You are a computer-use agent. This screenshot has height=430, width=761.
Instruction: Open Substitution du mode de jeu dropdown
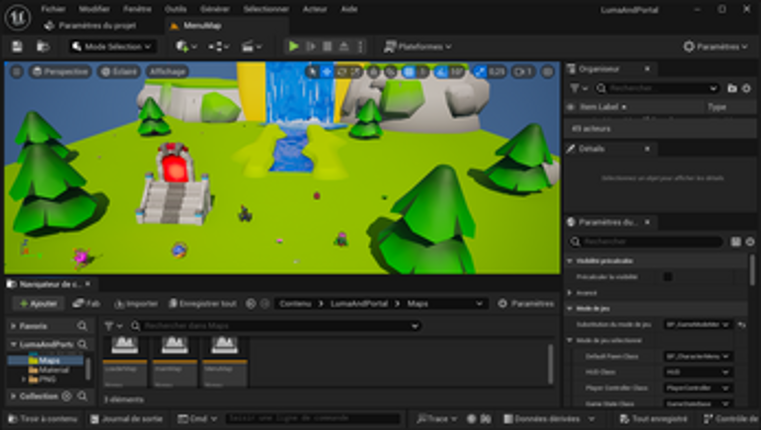tap(698, 324)
